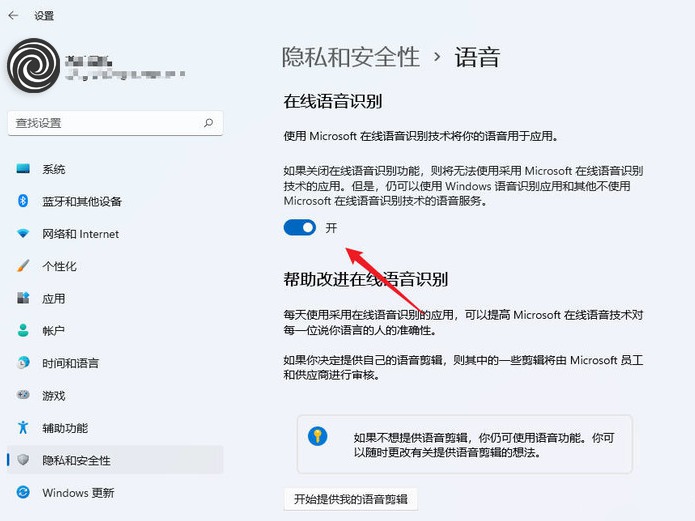Open 游戏 settings category
Image resolution: width=695 pixels, height=521 pixels.
115,396
